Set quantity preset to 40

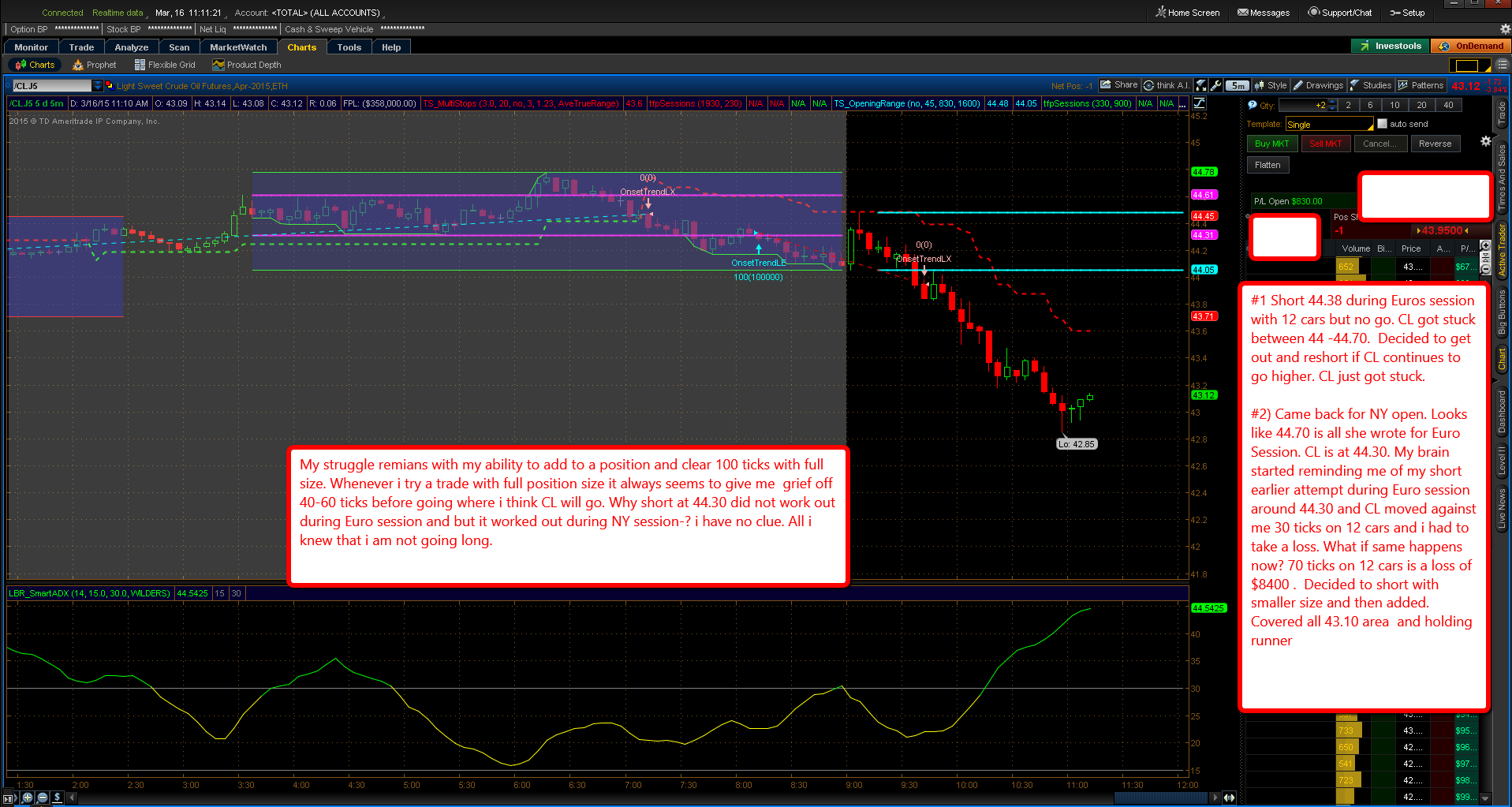pos(1448,105)
